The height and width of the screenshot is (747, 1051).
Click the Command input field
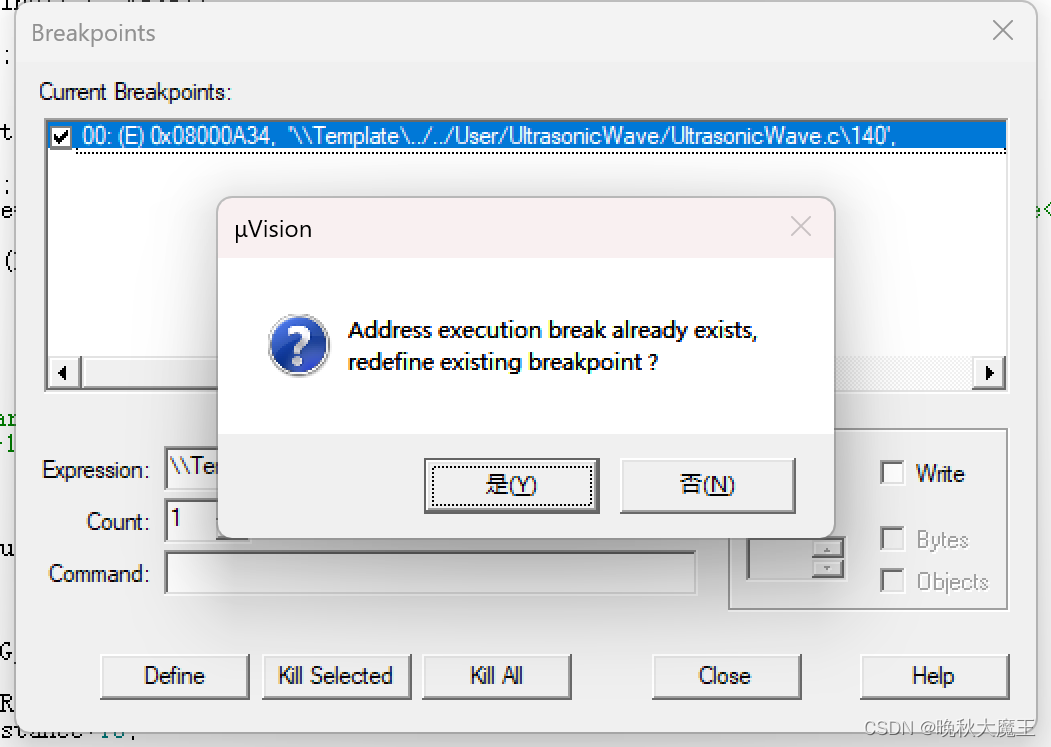(430, 573)
